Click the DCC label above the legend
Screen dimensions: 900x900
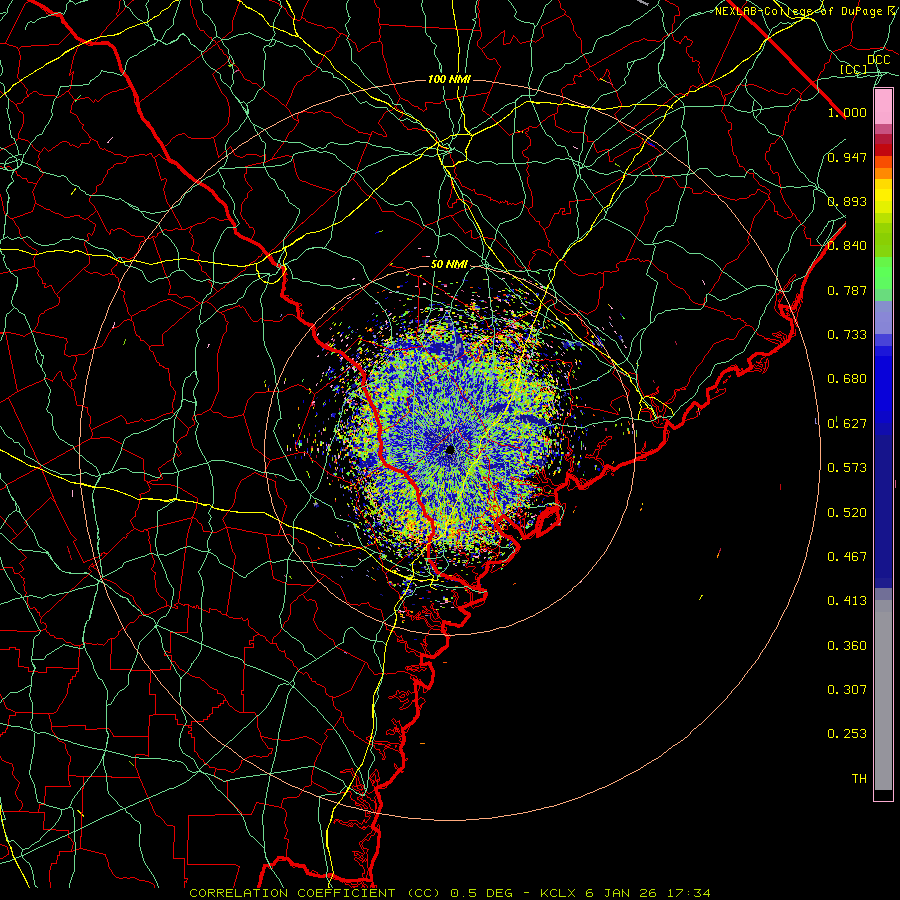pyautogui.click(x=878, y=60)
